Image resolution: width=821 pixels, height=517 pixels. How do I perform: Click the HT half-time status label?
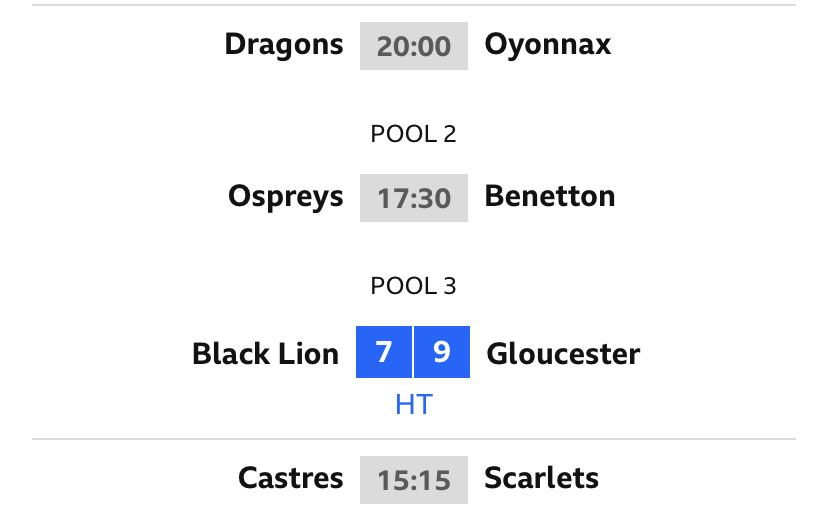pos(414,404)
